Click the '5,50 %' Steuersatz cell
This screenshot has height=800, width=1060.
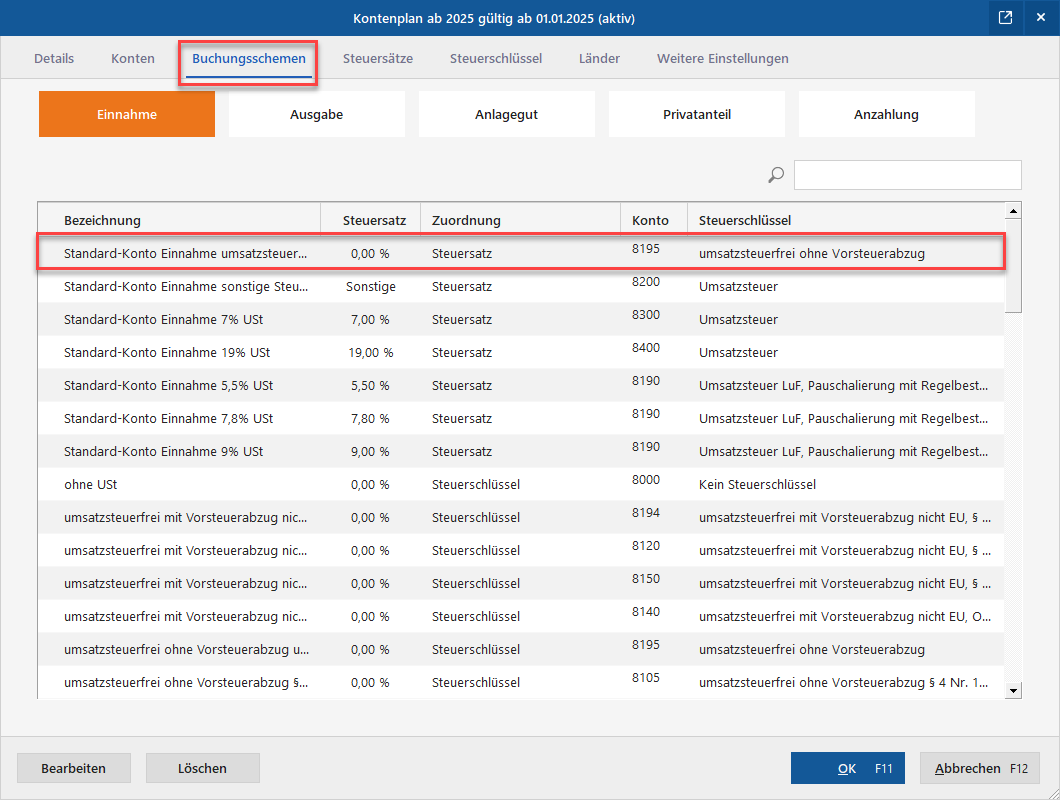(370, 385)
